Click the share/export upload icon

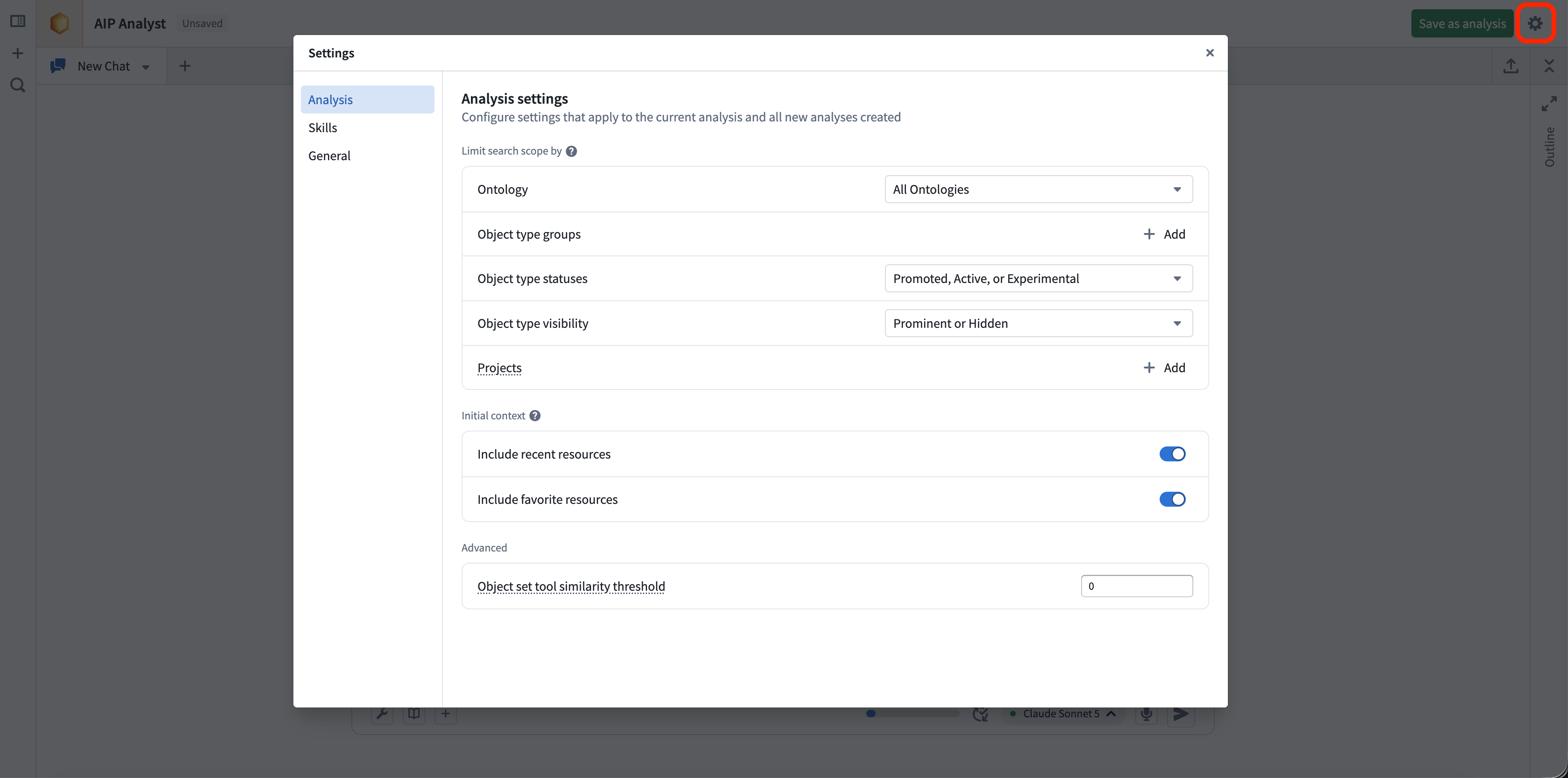(1511, 66)
